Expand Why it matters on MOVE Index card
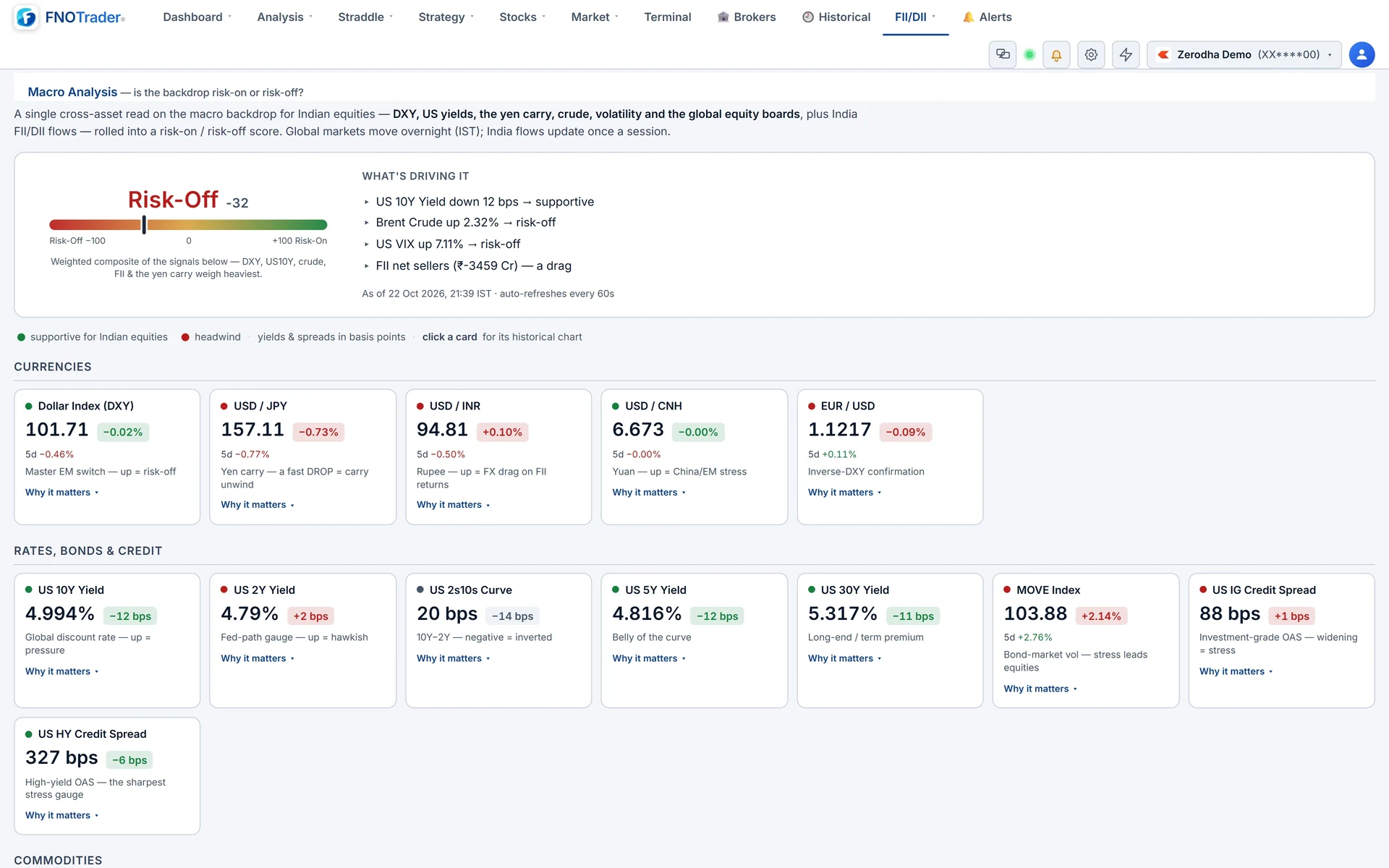This screenshot has width=1389, height=868. click(x=1040, y=689)
